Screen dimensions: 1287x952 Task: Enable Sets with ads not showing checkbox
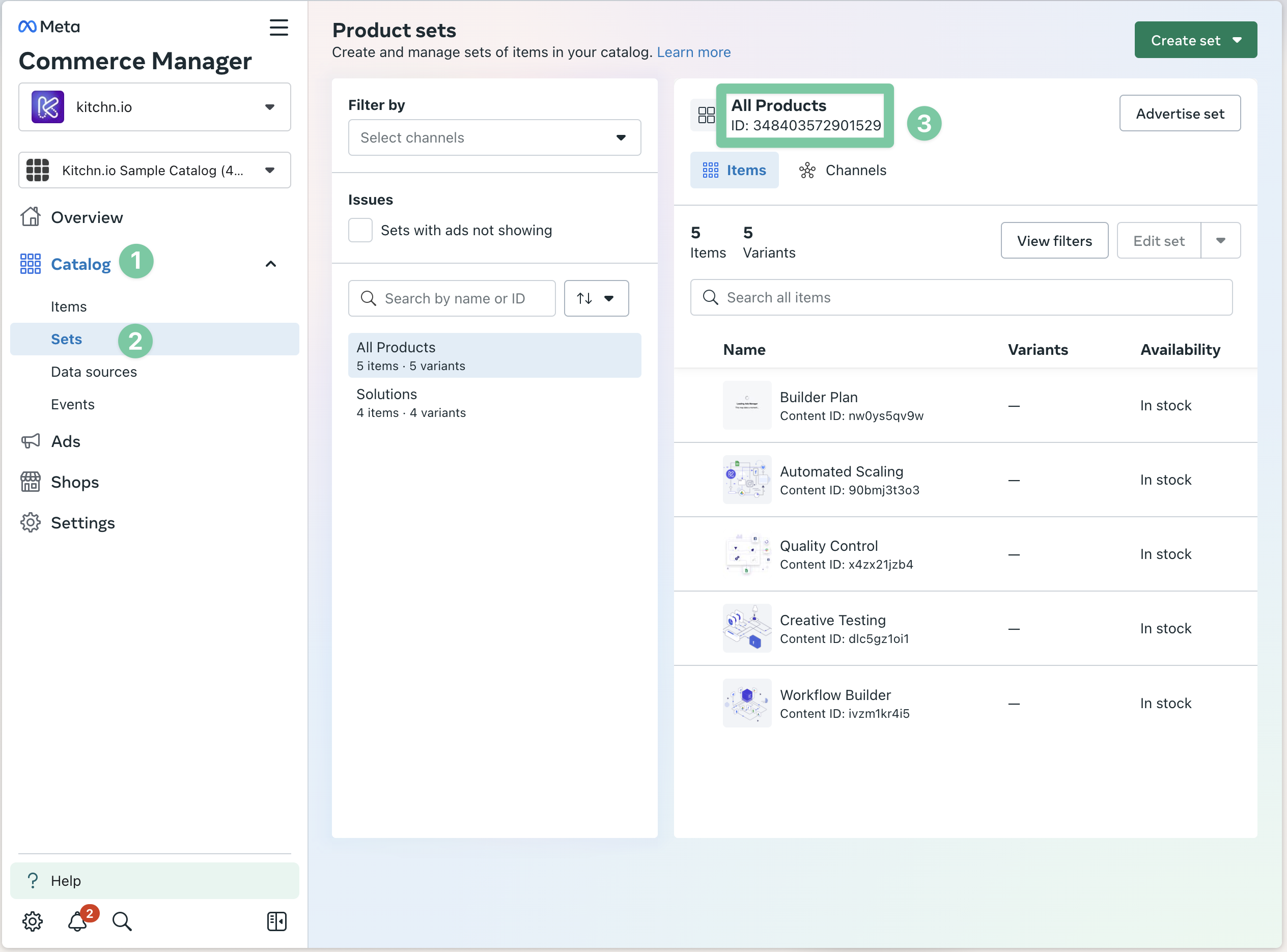point(360,230)
